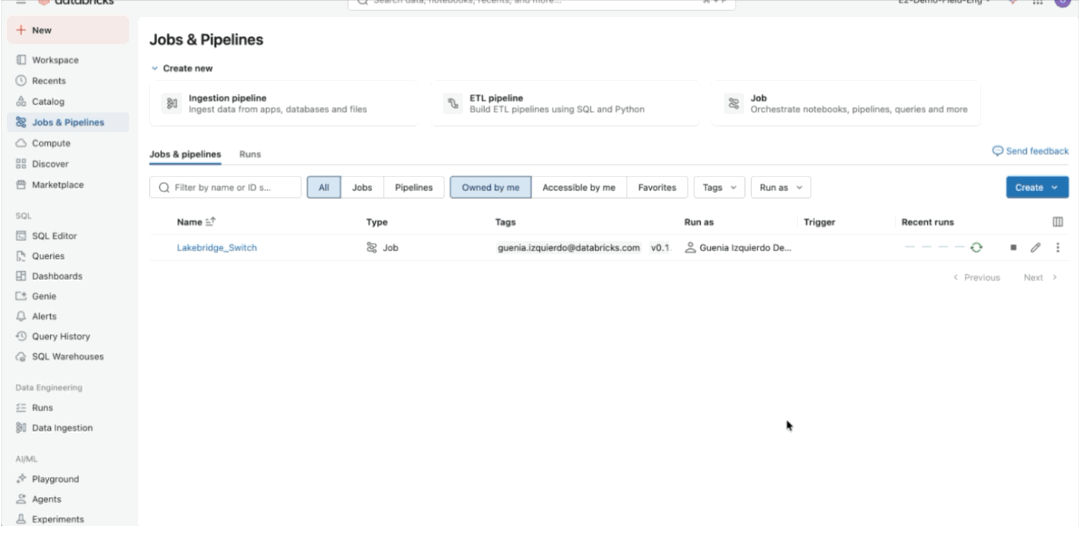
Task: Open Queries from the sidebar
Action: pyautogui.click(x=68, y=256)
